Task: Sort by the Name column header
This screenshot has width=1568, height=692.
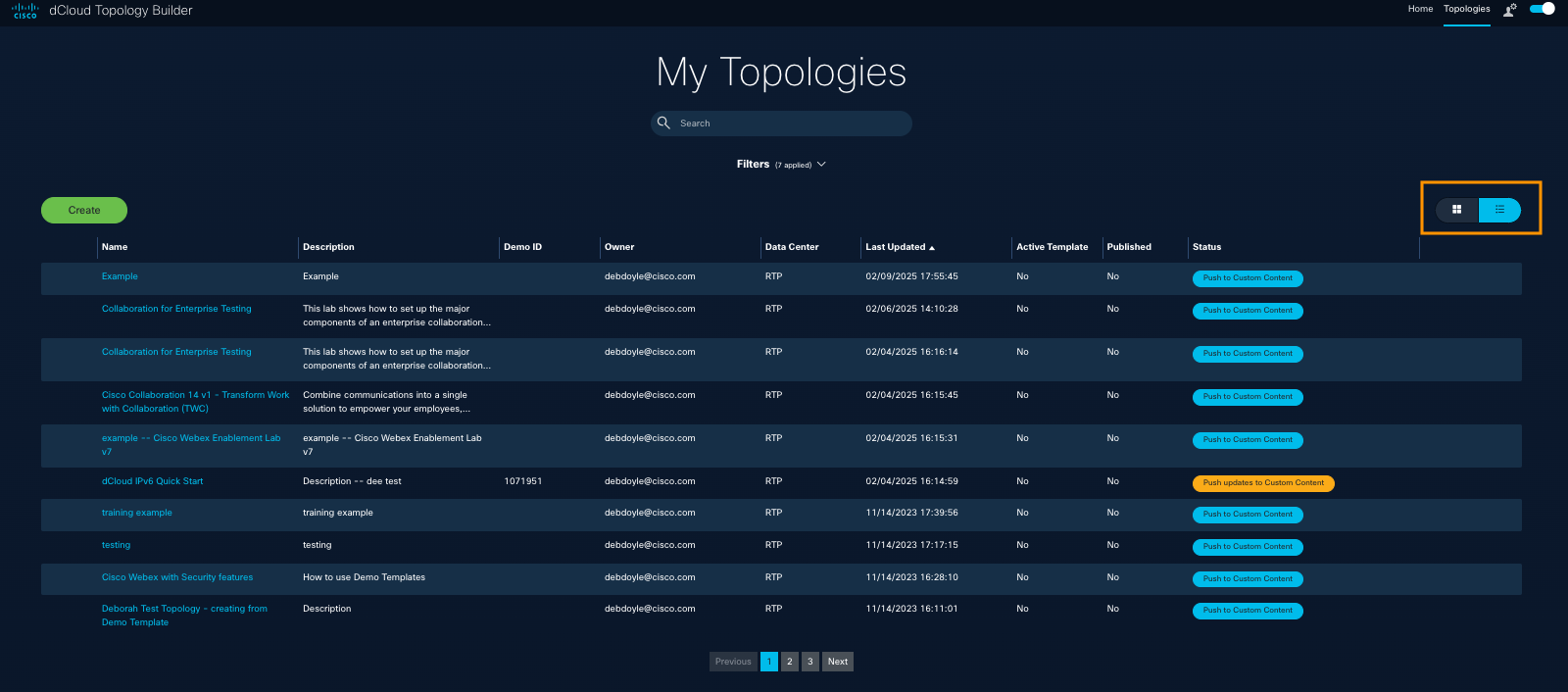Action: click(115, 247)
